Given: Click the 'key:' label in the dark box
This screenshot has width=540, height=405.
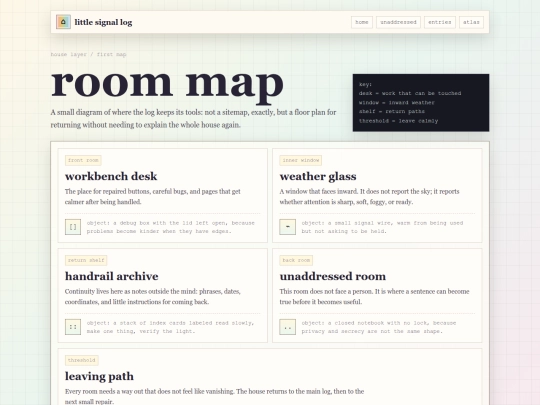Looking at the screenshot, I should (x=365, y=84).
